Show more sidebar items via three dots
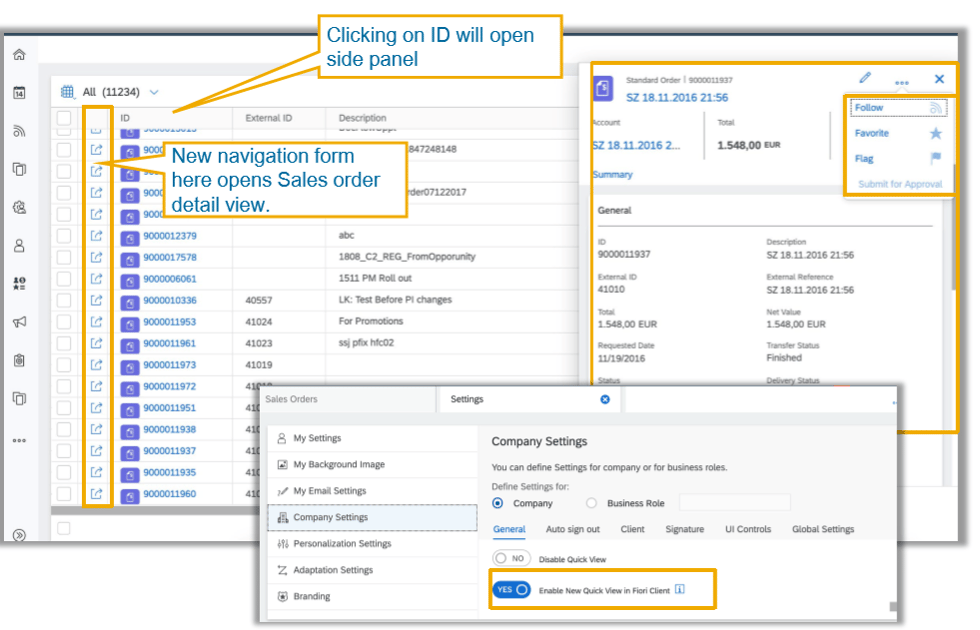The width and height of the screenshot is (980, 630). pos(19,440)
